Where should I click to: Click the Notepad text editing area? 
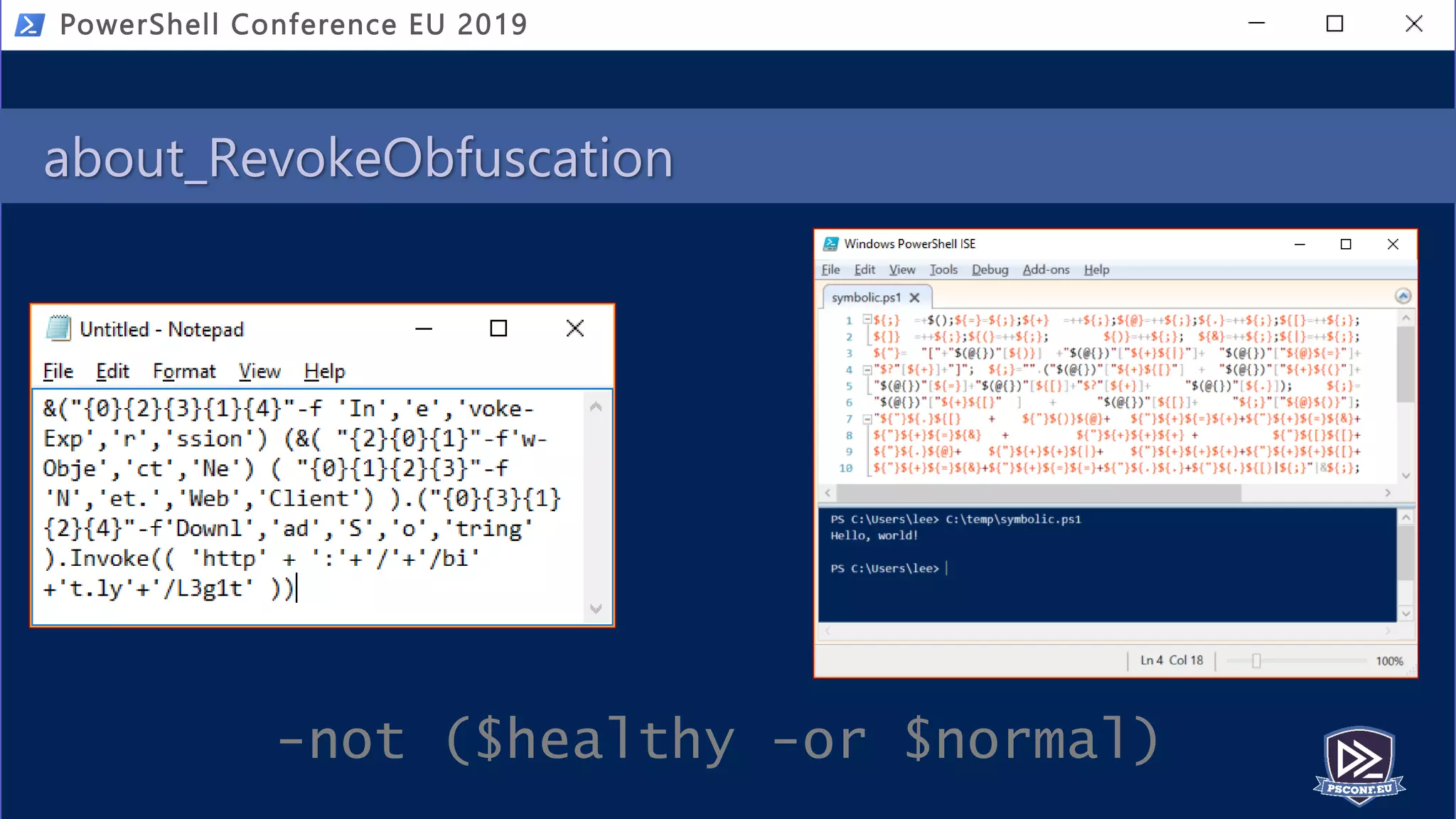point(309,506)
